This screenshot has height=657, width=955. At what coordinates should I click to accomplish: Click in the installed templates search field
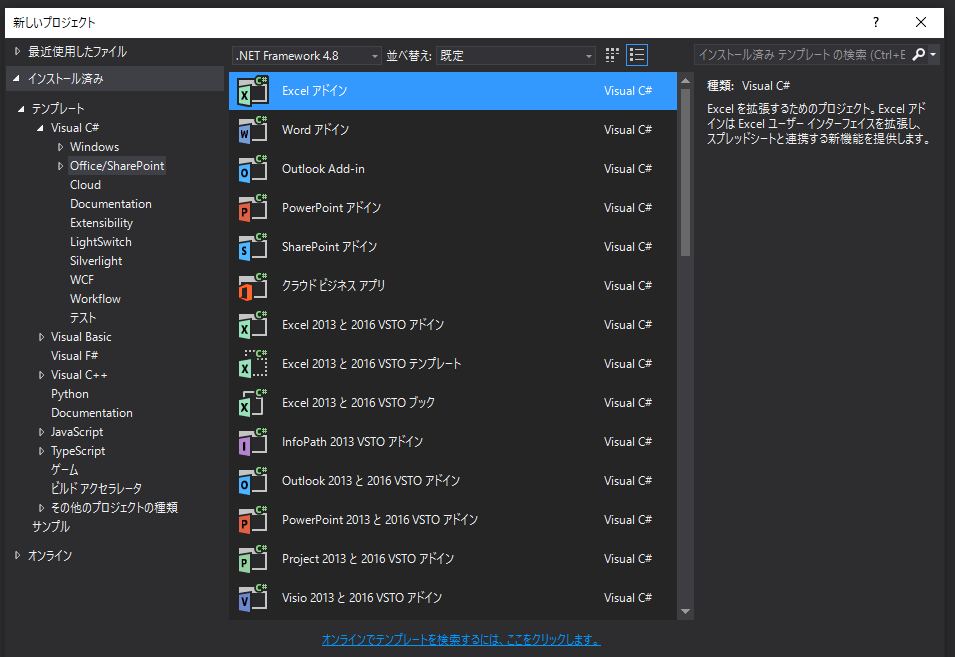[802, 55]
